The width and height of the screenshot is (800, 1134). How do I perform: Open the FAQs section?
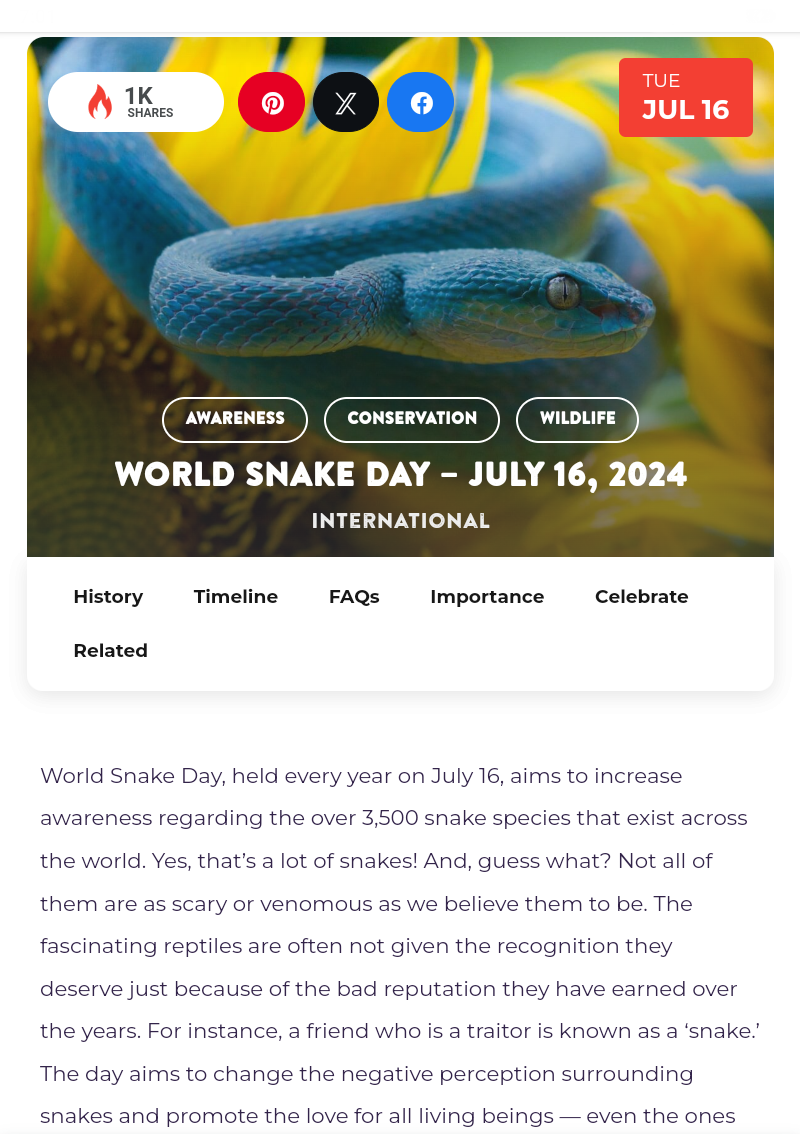pos(353,596)
